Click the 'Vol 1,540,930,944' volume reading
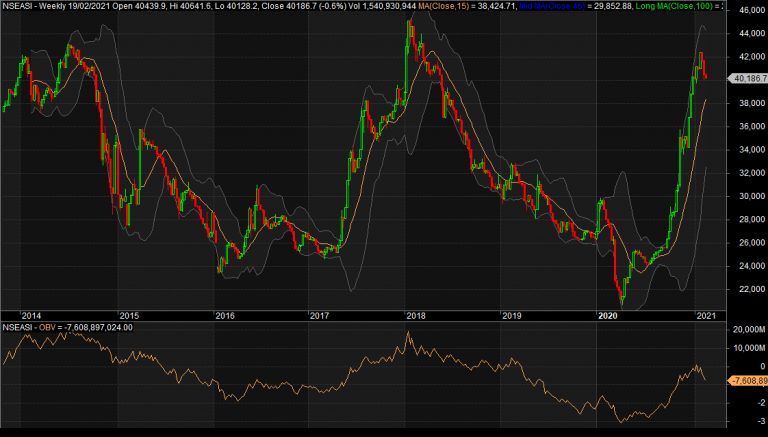Viewport: 768px width, 437px height. [x=383, y=6]
